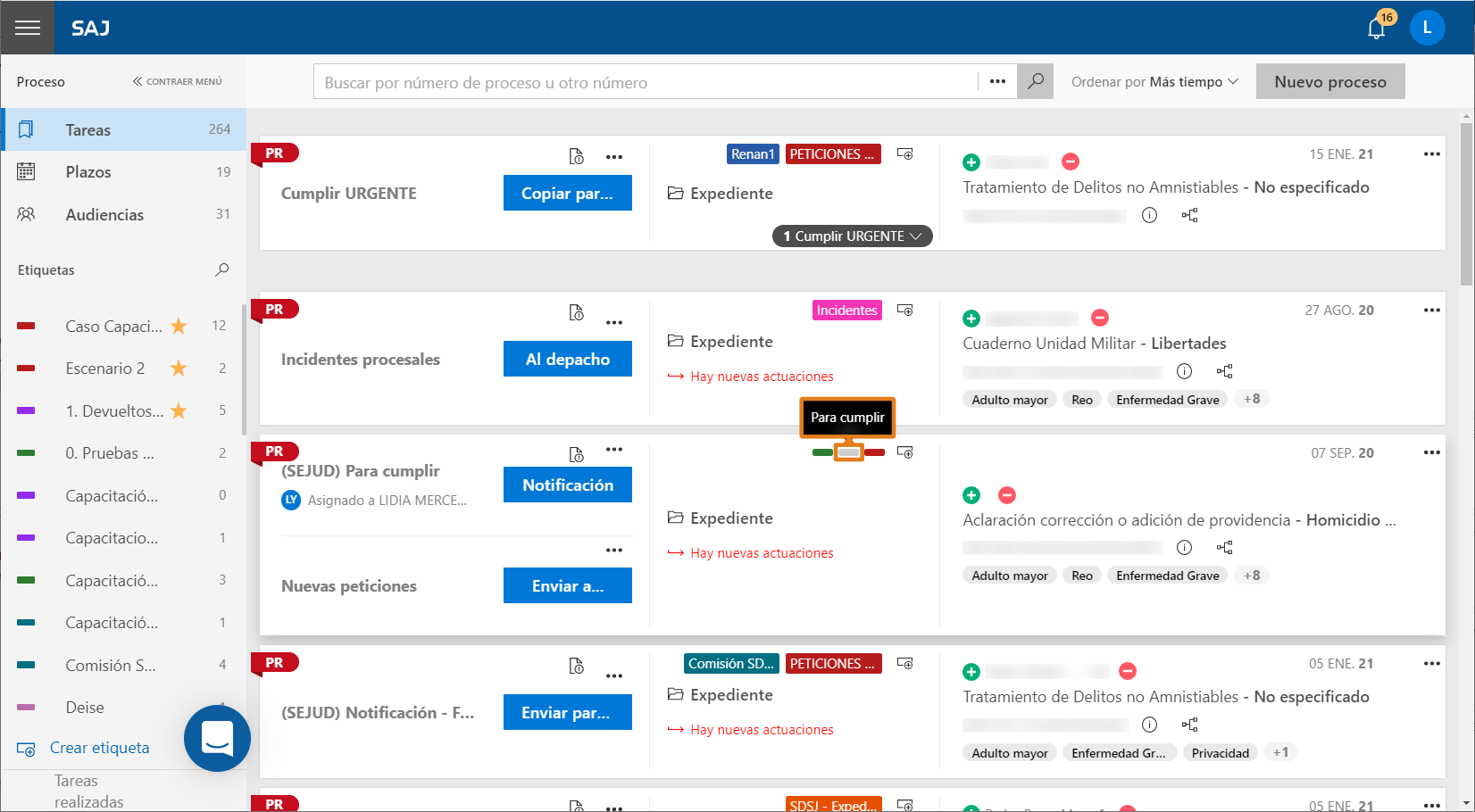Click Enfermedad Grave chip on Cuaderno Unidad Militar
This screenshot has width=1475, height=812.
point(1167,400)
